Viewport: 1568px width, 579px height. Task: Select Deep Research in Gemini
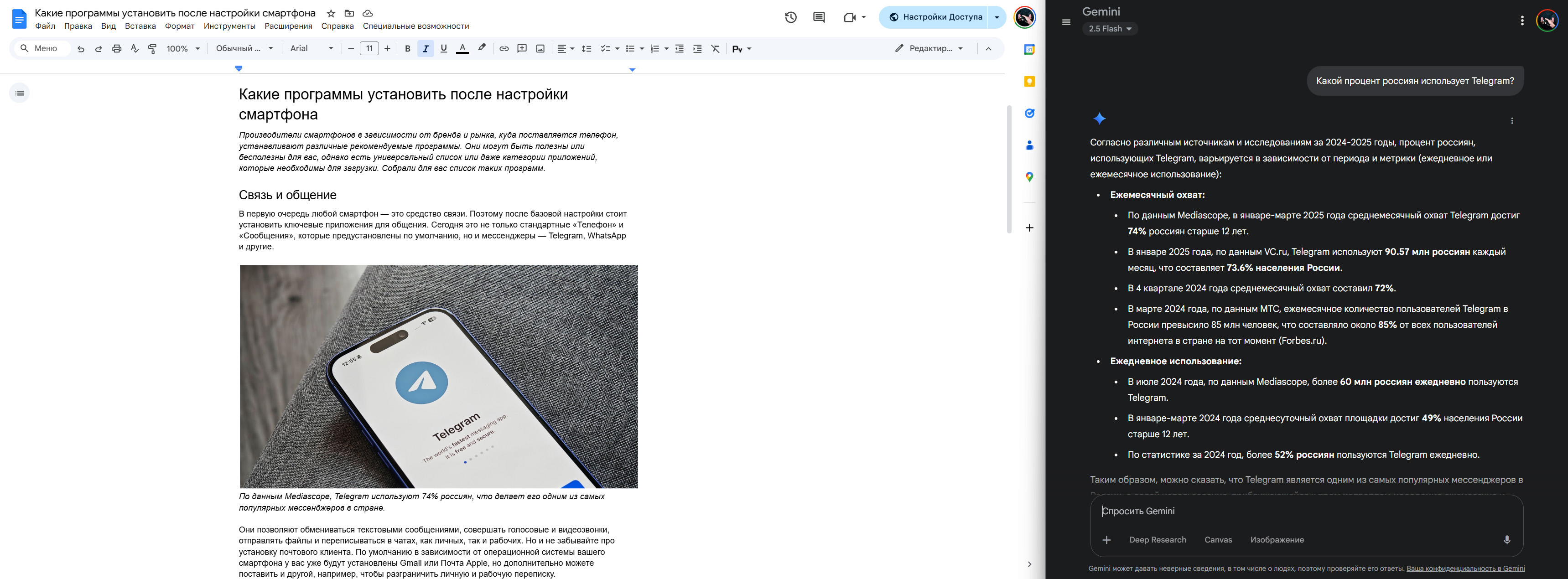1157,540
